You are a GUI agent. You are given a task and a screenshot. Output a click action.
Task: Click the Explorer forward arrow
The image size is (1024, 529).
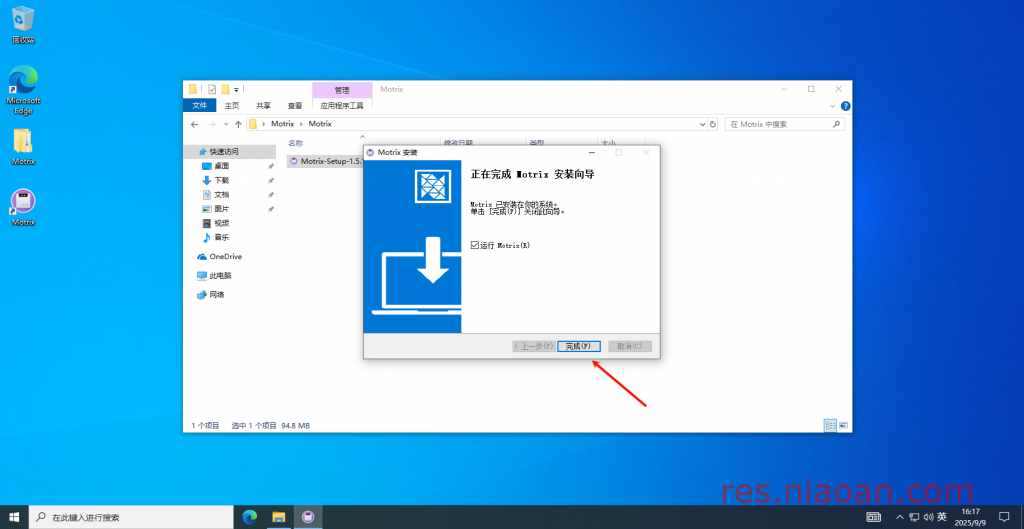click(212, 124)
